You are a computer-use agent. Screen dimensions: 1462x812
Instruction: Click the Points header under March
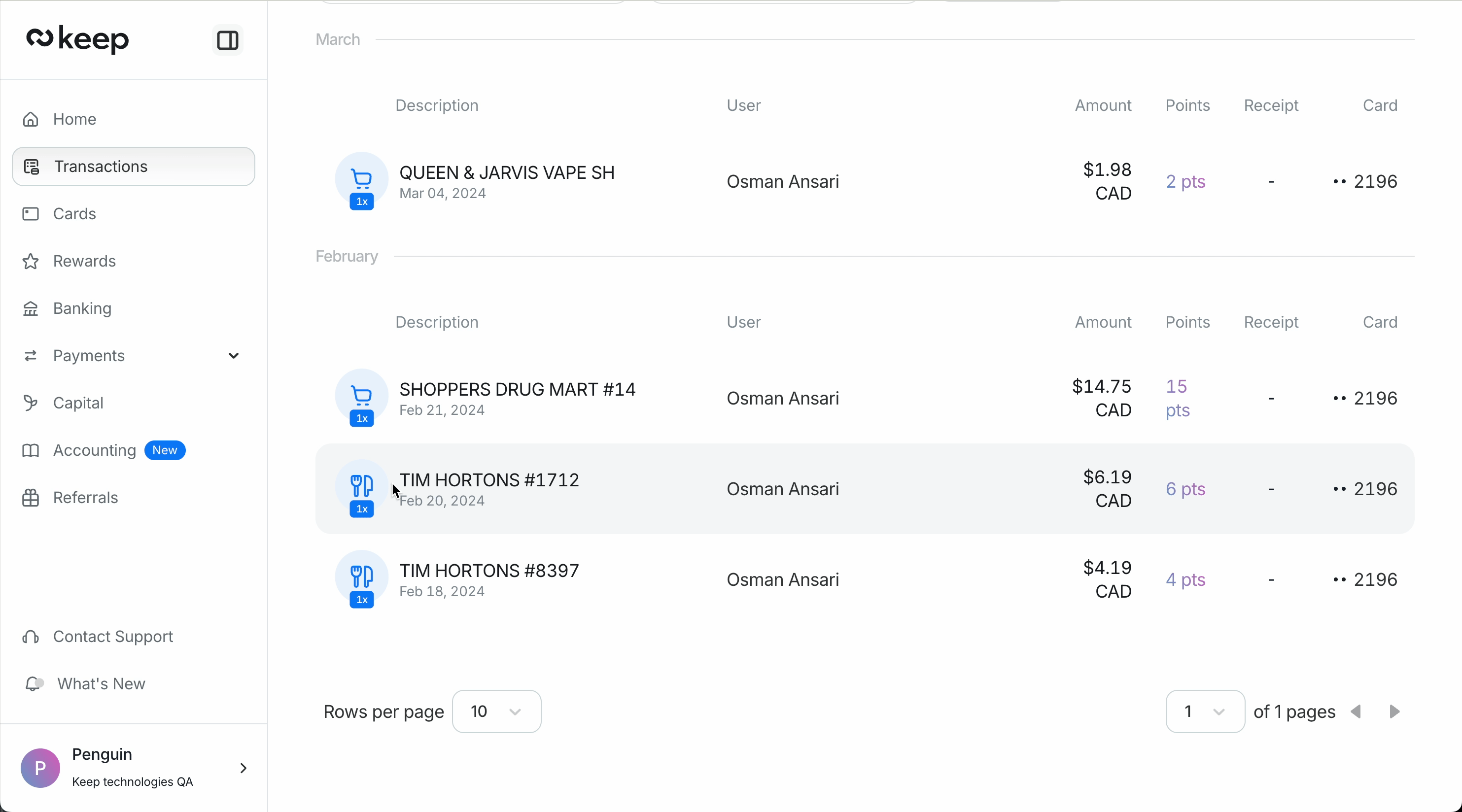pos(1187,105)
